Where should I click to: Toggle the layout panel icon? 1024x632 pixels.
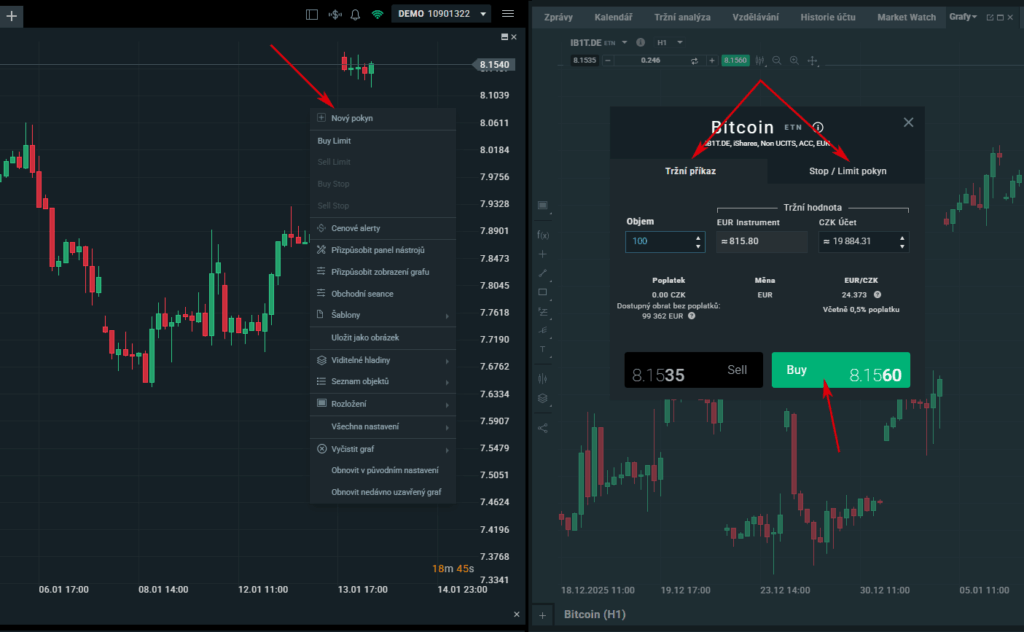pyautogui.click(x=312, y=14)
